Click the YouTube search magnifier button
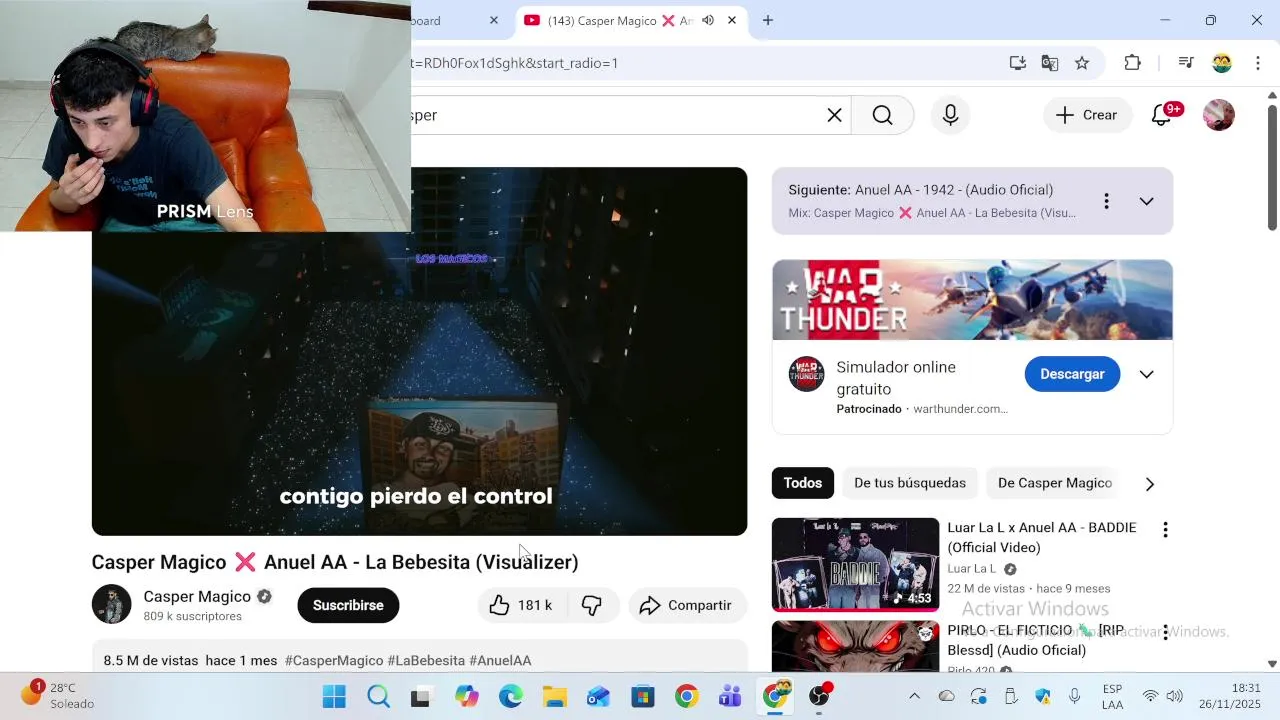 882,115
